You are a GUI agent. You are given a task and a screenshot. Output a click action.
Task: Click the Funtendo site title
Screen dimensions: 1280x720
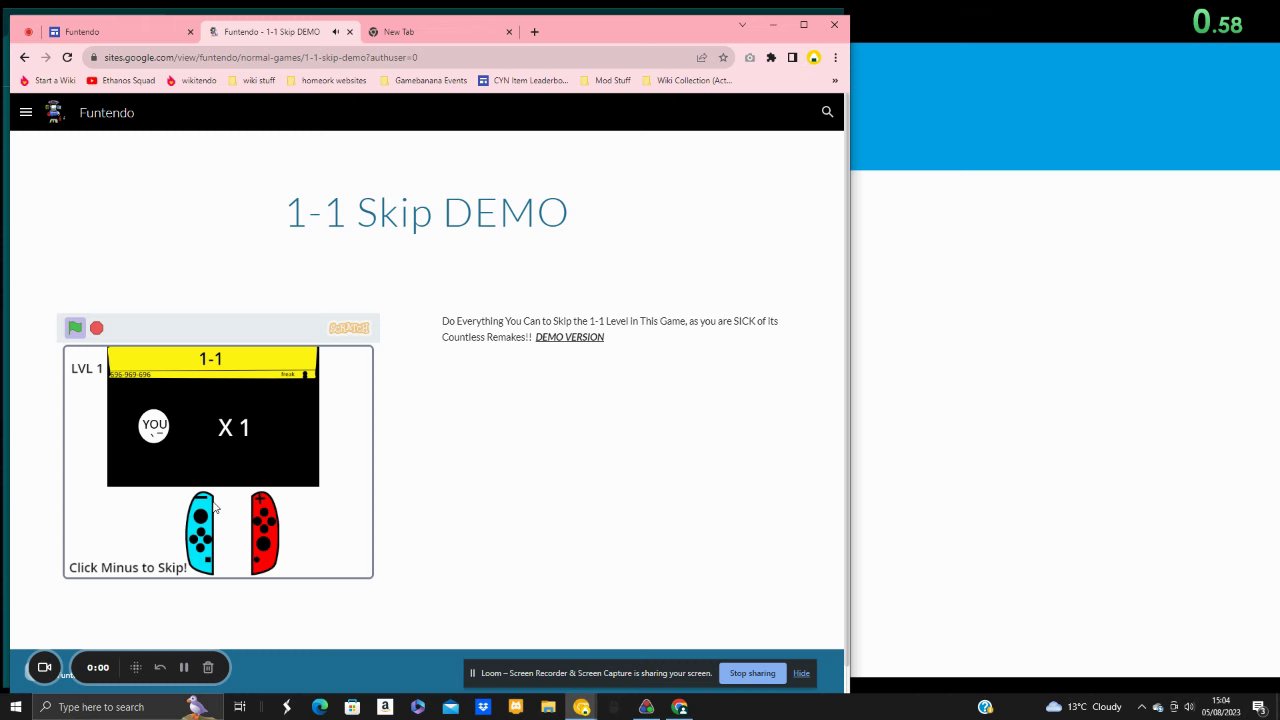coord(107,113)
